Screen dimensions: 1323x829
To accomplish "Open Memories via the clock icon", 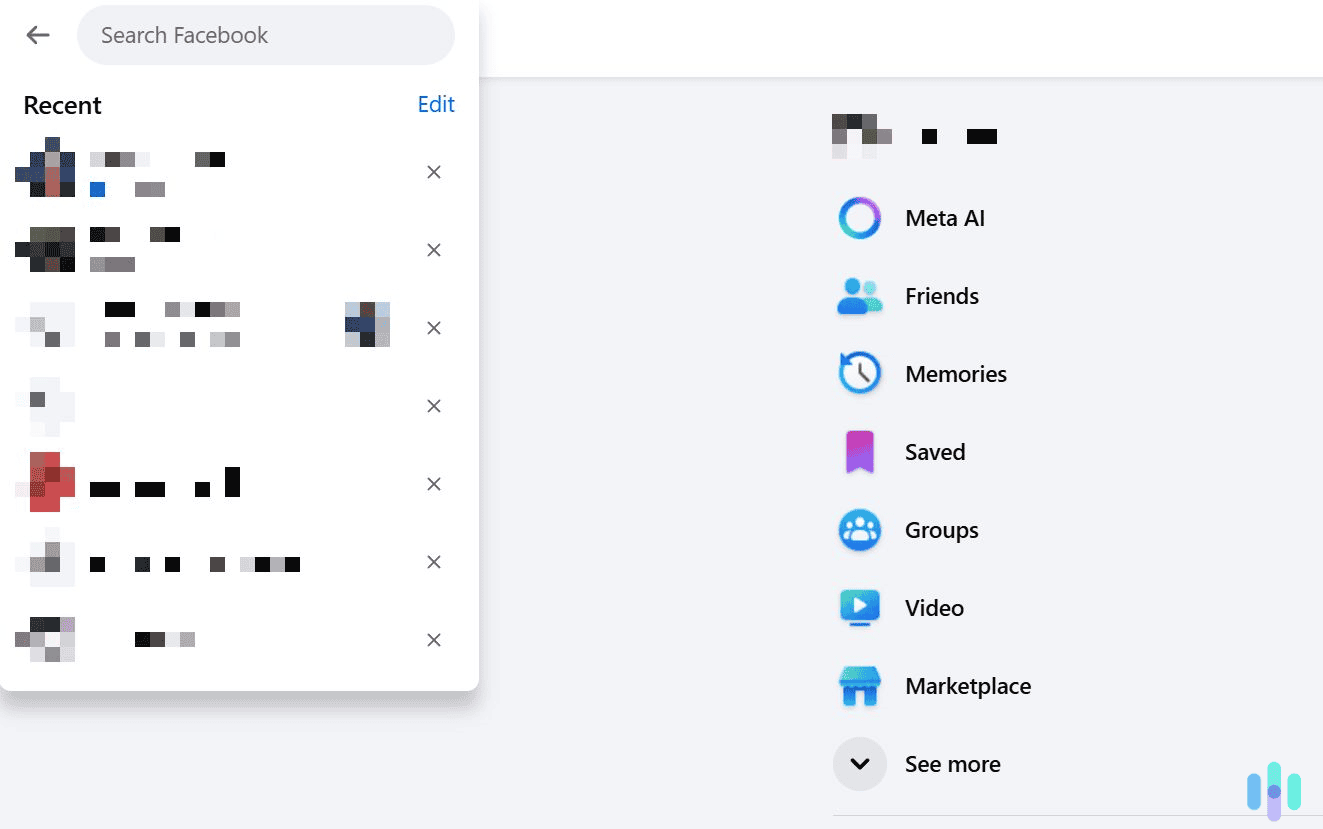I will click(x=859, y=373).
